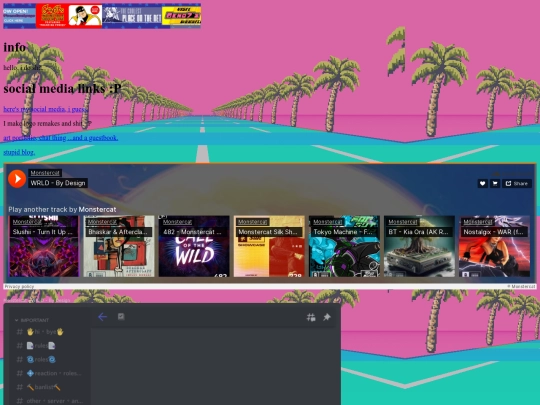Click the hash icon beside the banlist channel
The height and width of the screenshot is (405, 540).
click(x=20, y=387)
